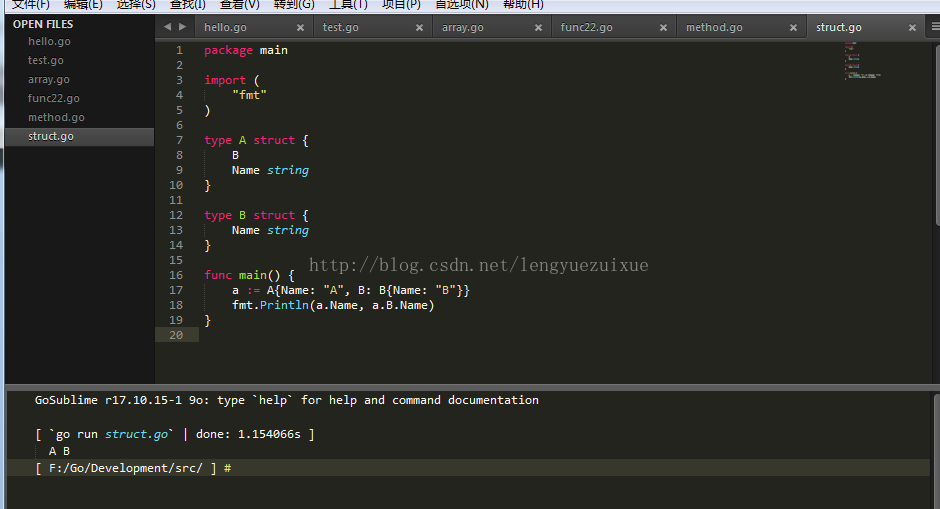Switch to the method.go tab
Screen dimensions: 940x509
[714, 28]
